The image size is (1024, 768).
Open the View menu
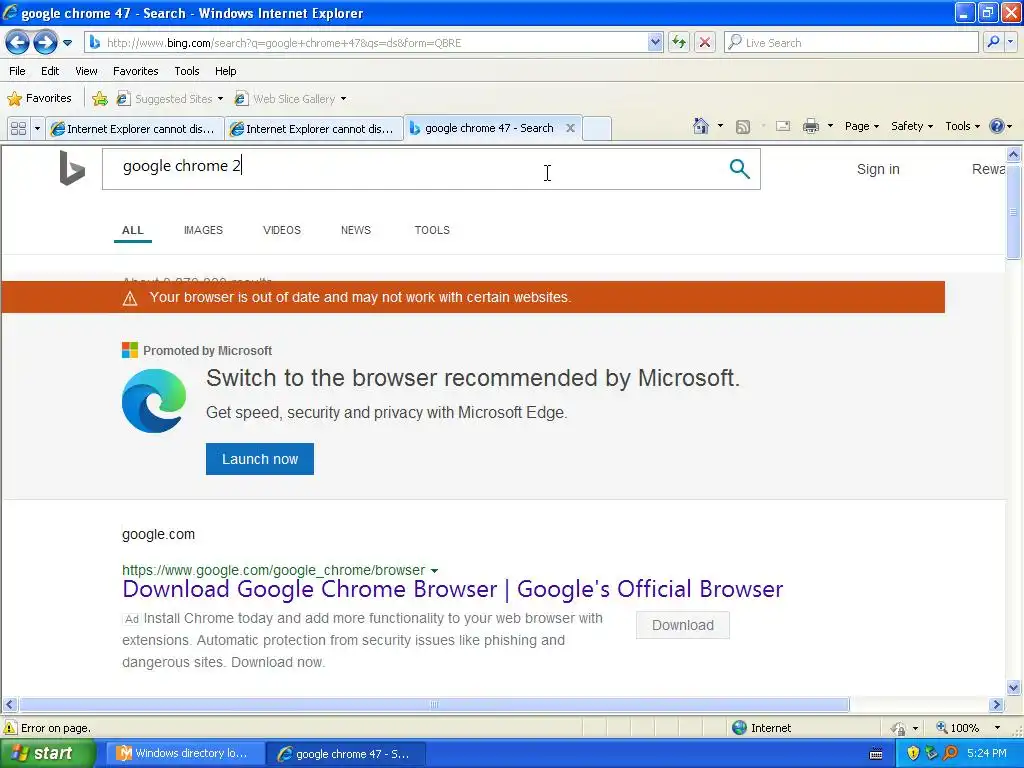(86, 71)
